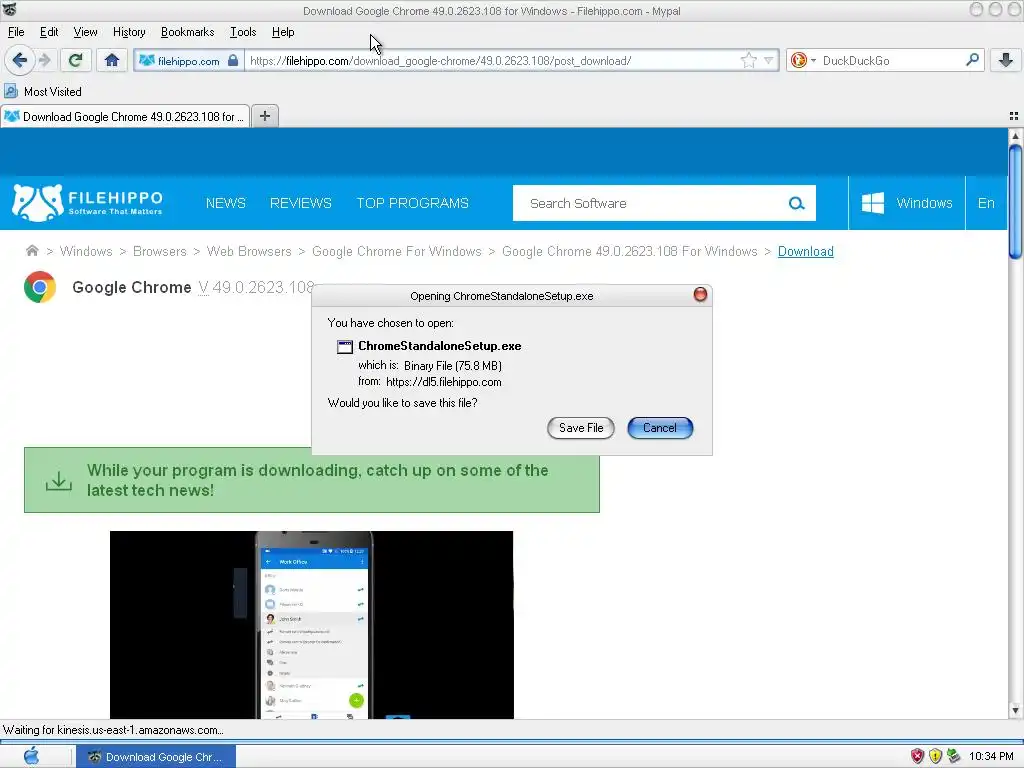Screen dimensions: 1024x768
Task: Open the REVIEWS section
Action: (x=300, y=203)
